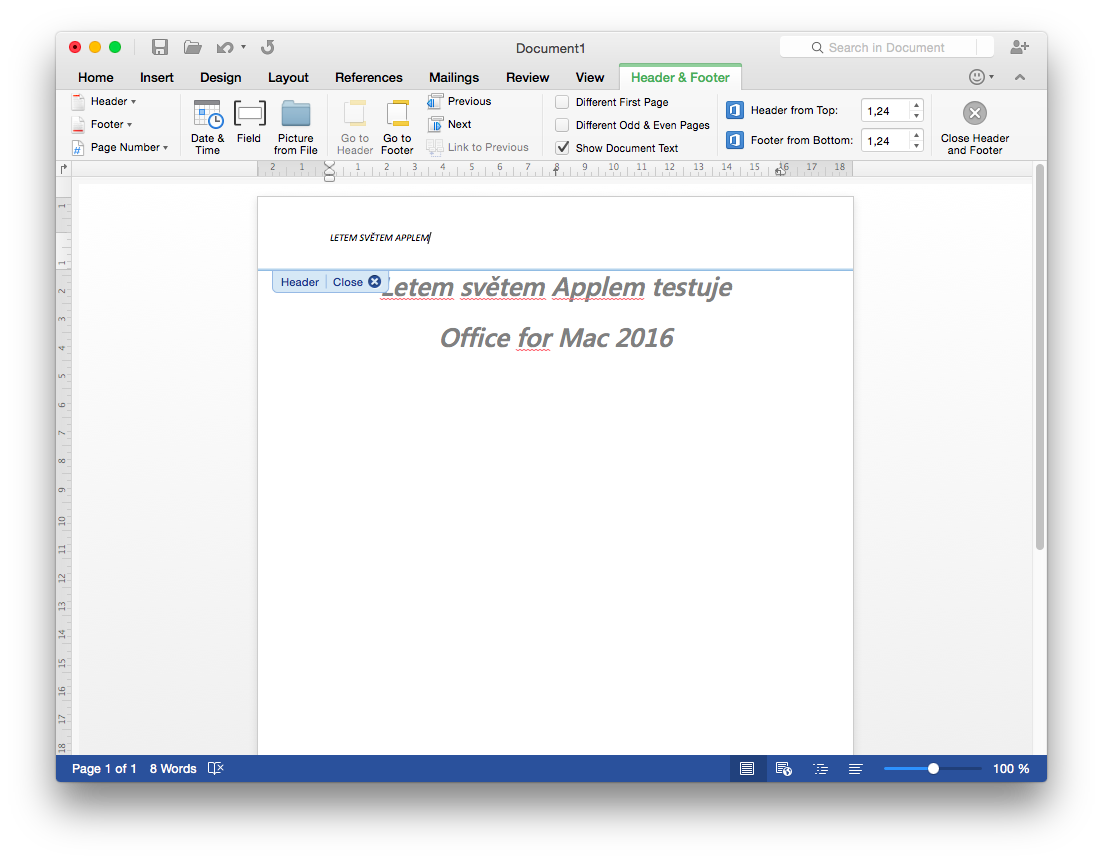Click the Share document person icon

tap(1019, 47)
